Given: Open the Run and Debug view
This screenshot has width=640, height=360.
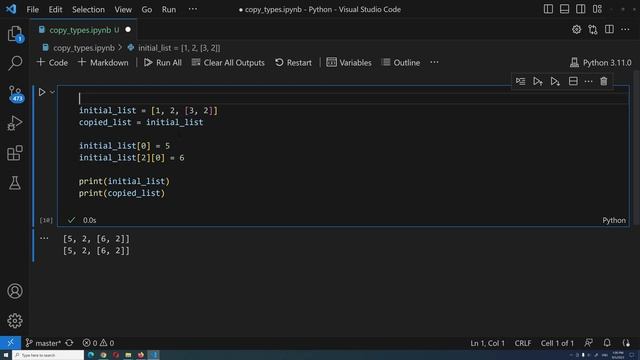Looking at the screenshot, I should (x=15, y=123).
